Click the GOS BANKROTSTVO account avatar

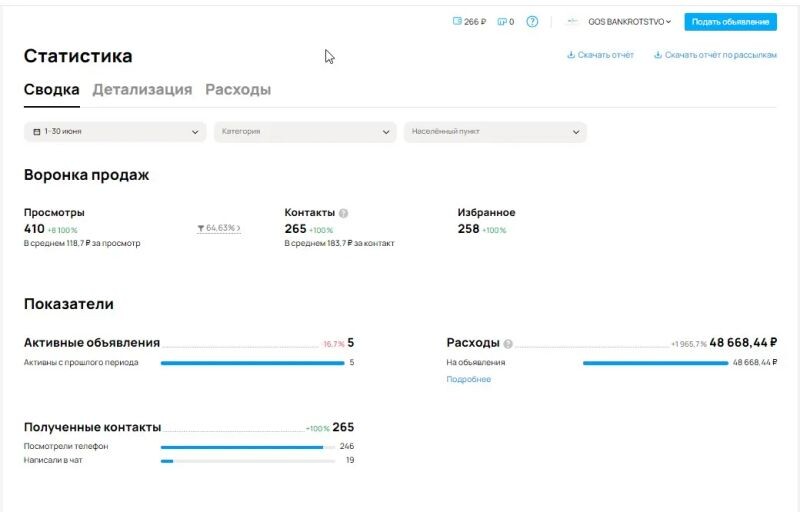click(x=573, y=21)
